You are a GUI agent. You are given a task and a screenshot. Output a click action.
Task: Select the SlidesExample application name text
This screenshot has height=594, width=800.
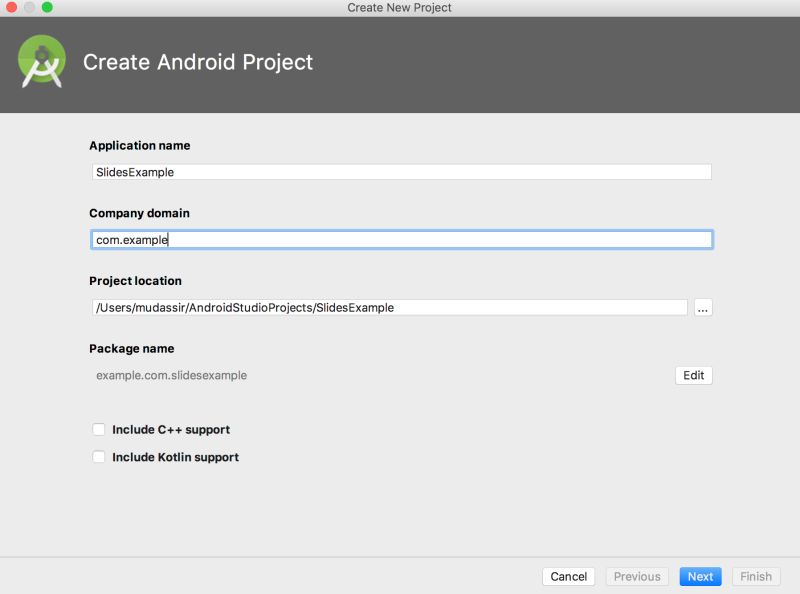[129, 171]
